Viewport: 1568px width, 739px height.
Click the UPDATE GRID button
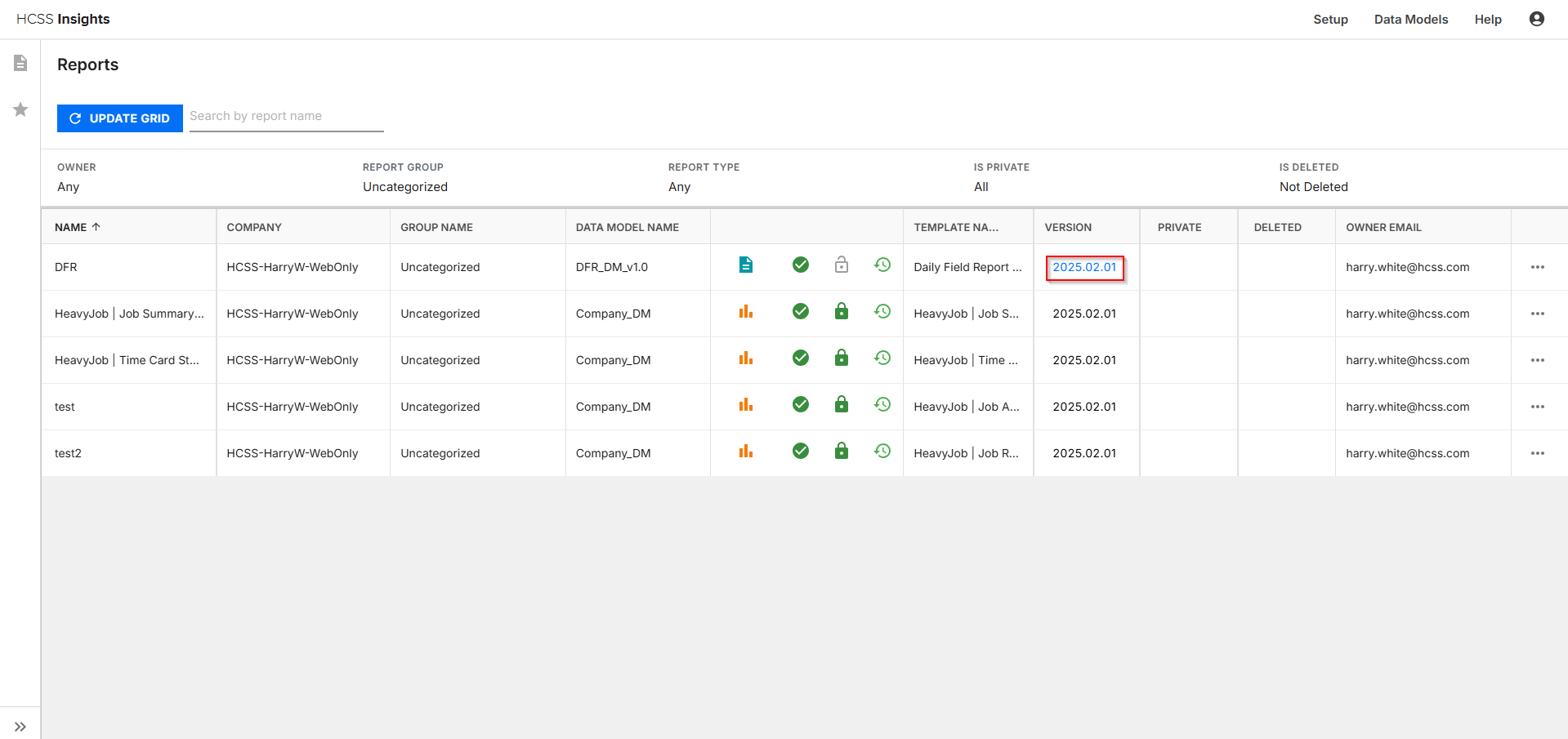click(x=119, y=118)
